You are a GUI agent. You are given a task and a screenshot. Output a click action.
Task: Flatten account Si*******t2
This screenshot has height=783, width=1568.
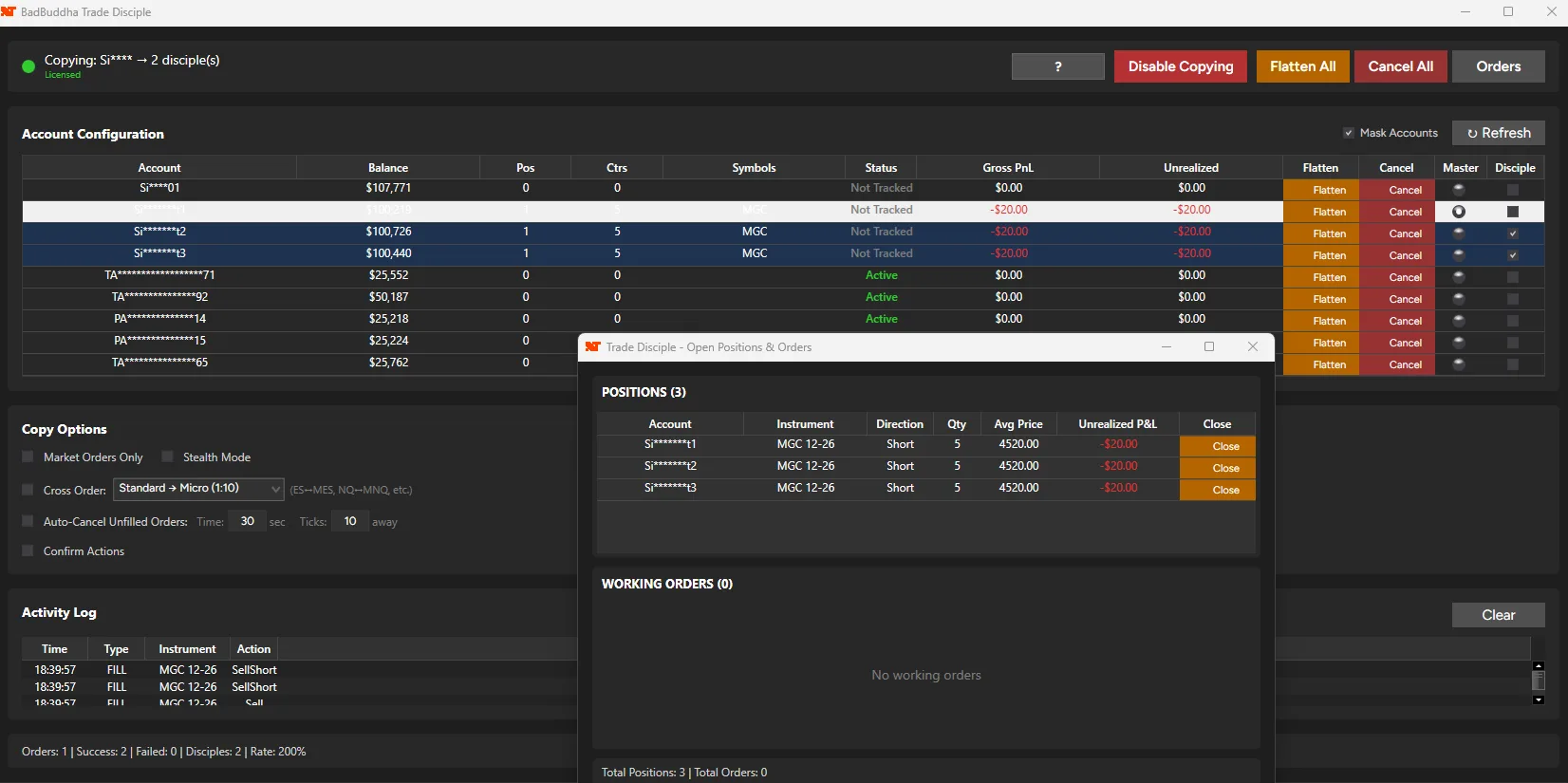click(x=1320, y=233)
